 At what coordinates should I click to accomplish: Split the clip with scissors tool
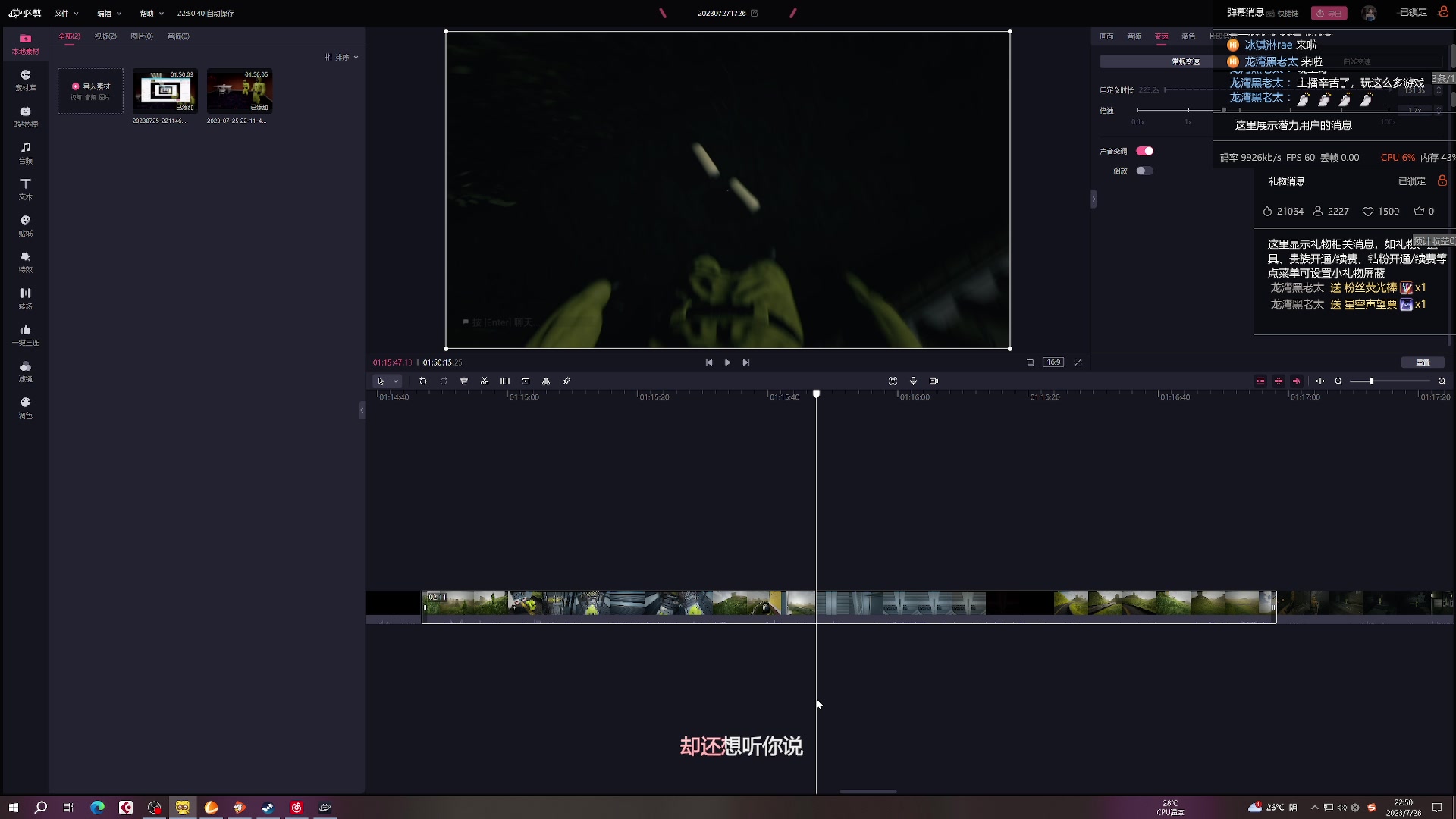click(x=485, y=381)
